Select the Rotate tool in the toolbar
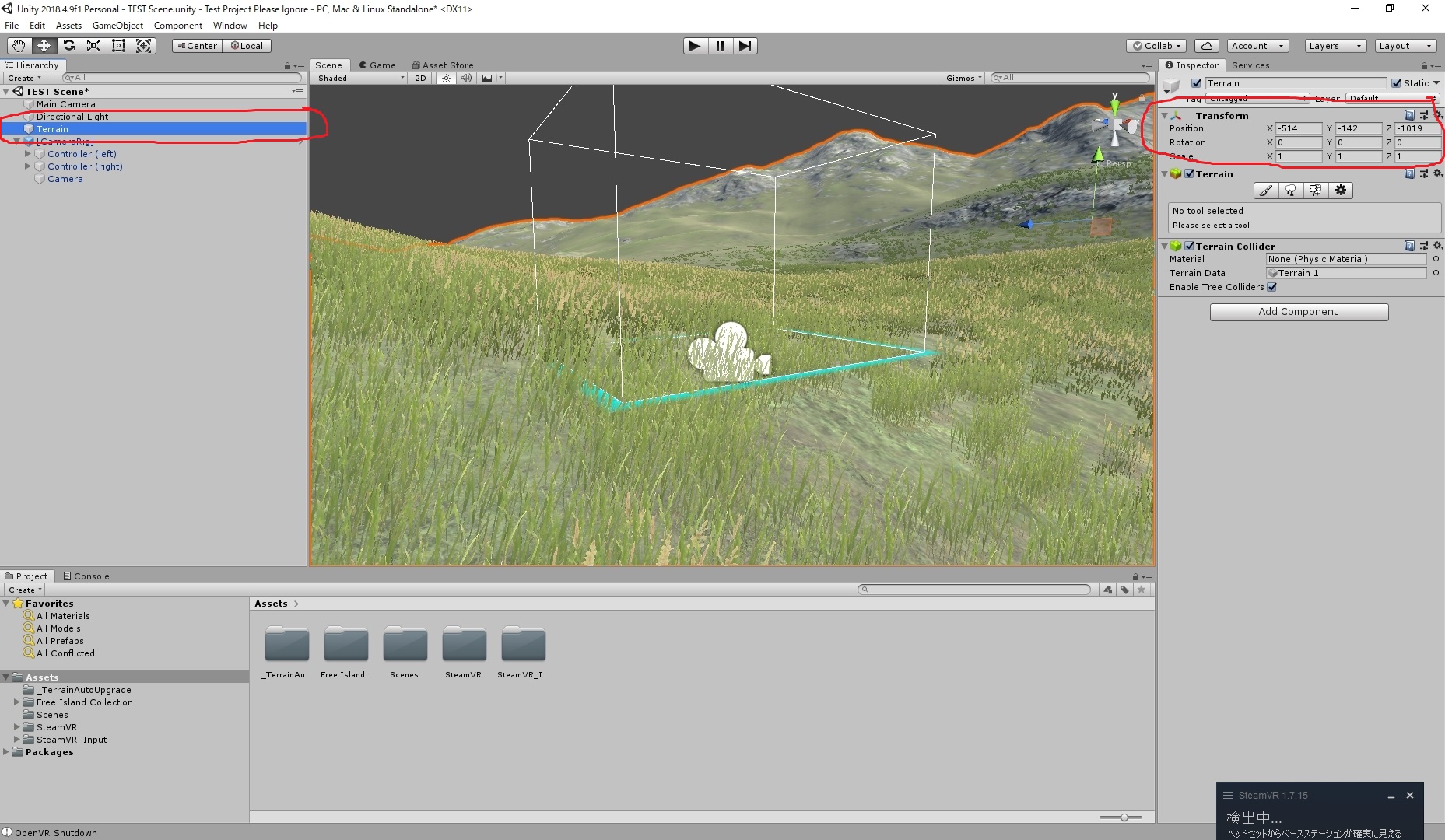 pos(68,46)
